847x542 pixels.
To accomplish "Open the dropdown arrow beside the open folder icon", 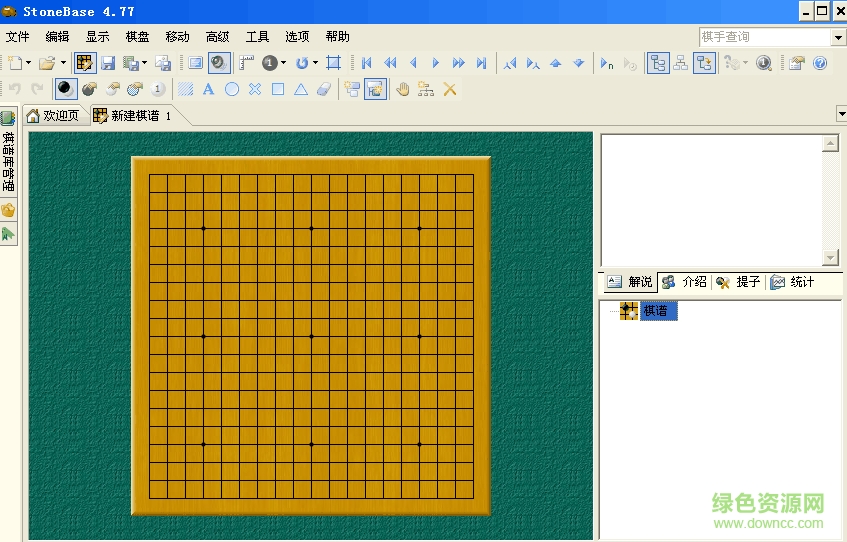I will pos(63,63).
